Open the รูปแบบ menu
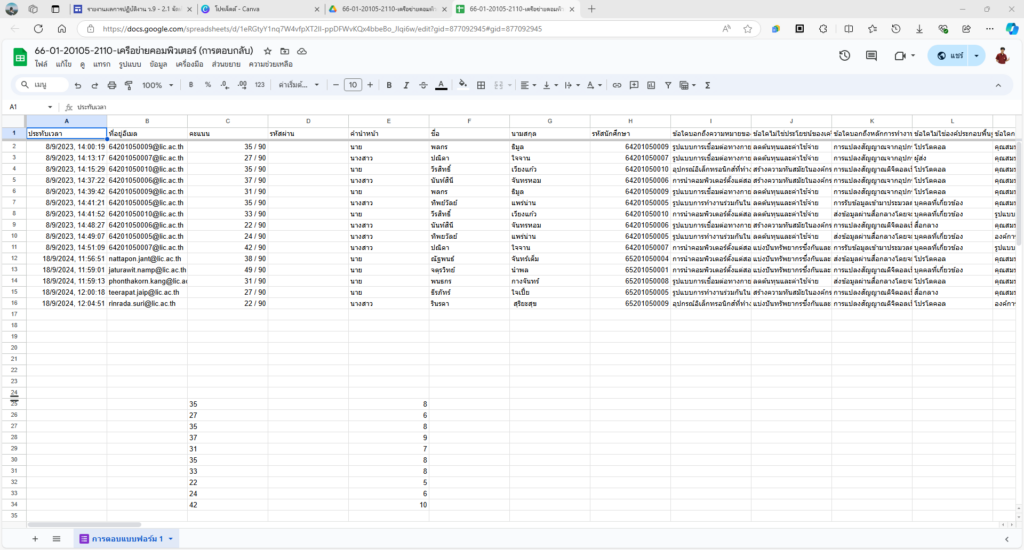The image size is (1024, 550). pyautogui.click(x=130, y=64)
